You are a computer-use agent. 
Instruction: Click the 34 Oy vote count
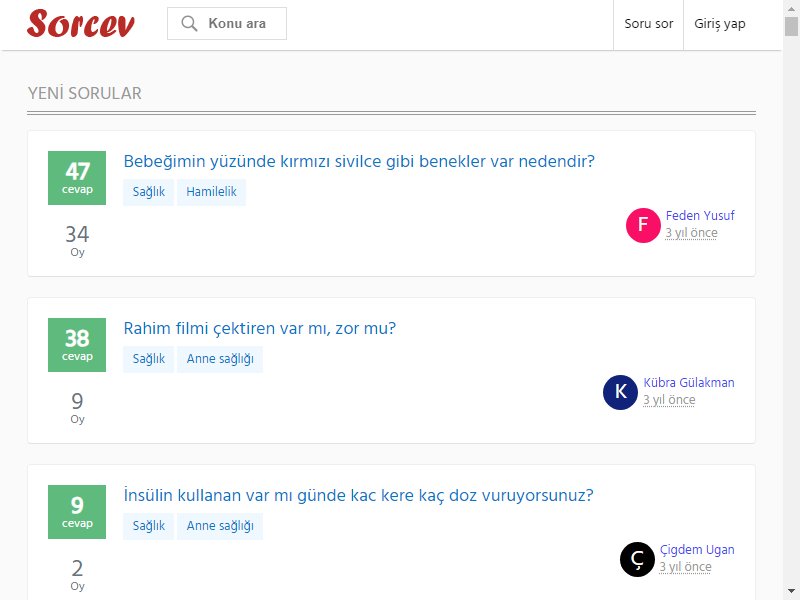coord(77,240)
